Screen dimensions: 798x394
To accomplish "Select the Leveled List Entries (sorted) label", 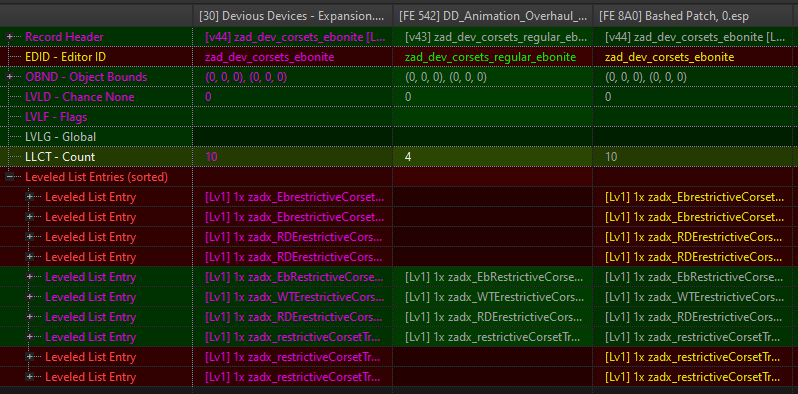I will [96, 177].
